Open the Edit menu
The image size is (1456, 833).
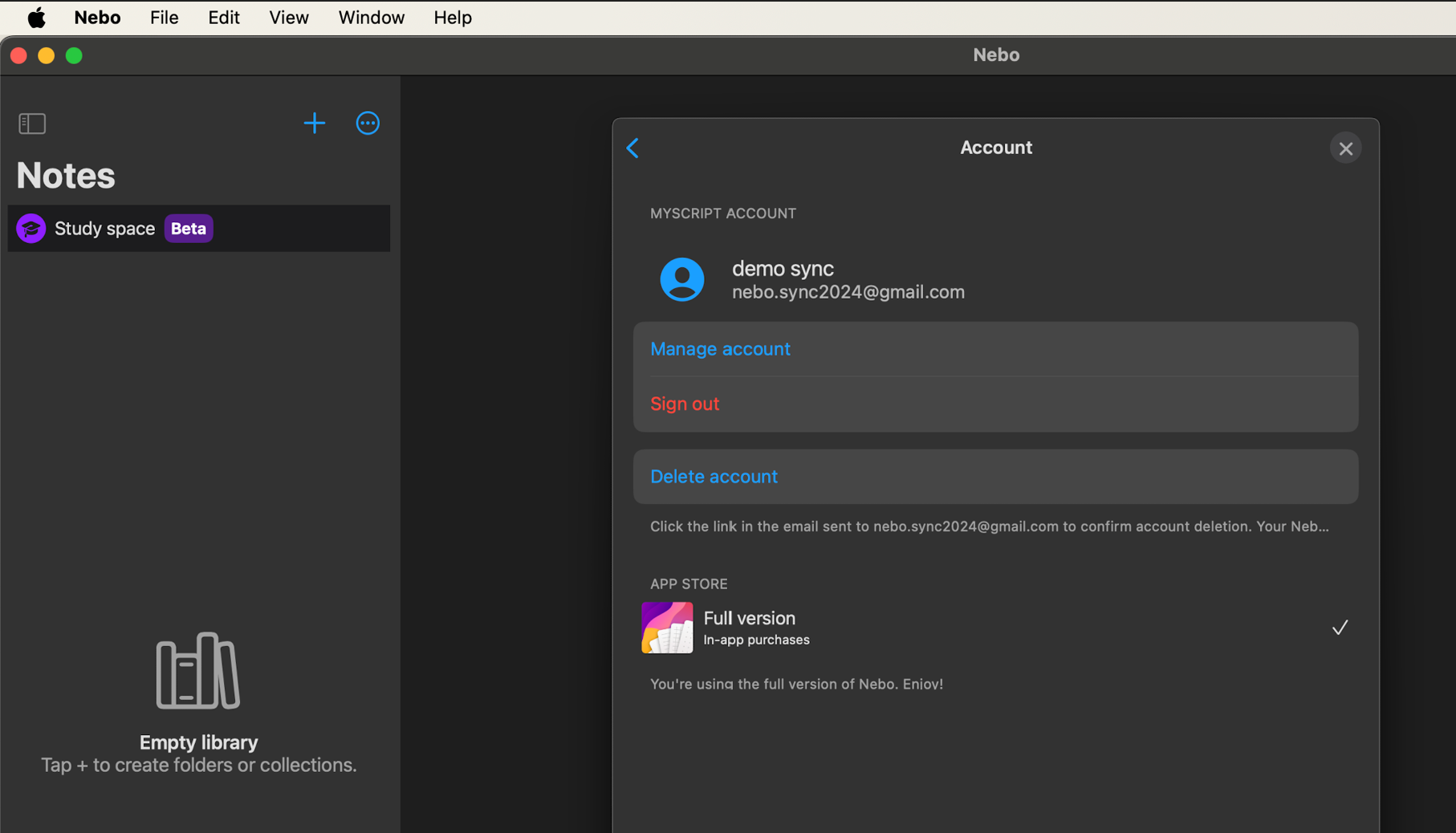(x=224, y=18)
